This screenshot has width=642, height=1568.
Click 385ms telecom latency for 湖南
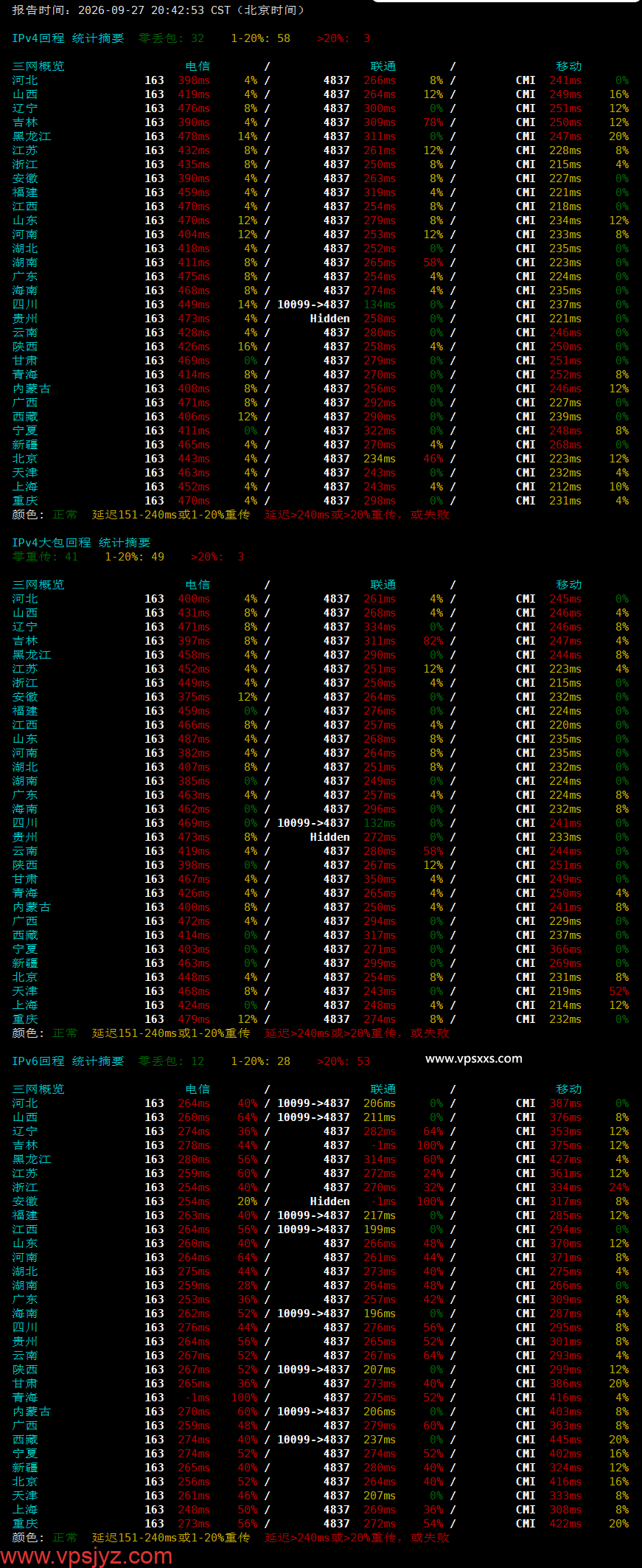tap(194, 781)
